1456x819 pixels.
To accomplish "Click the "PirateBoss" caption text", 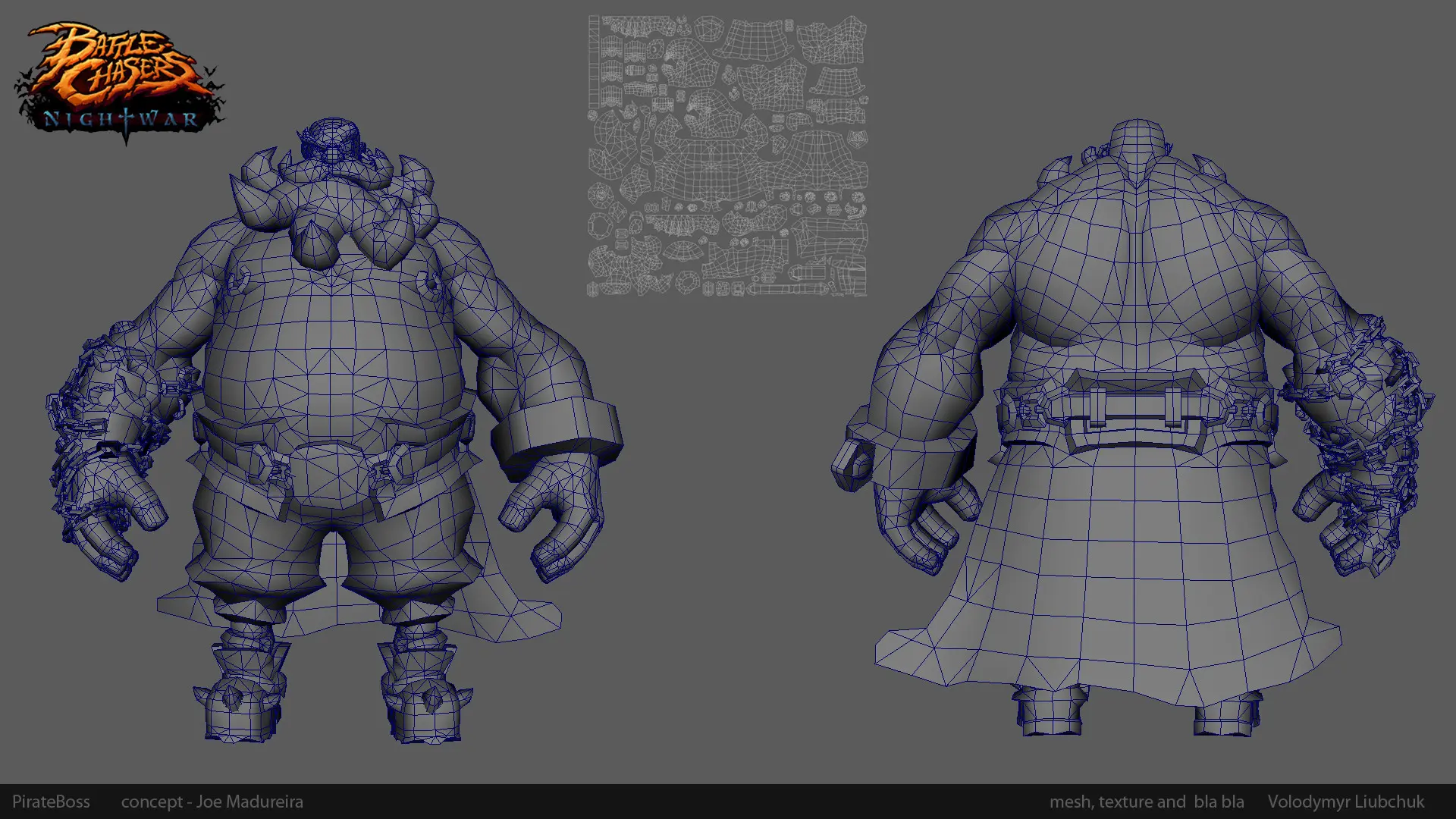I will coord(51,802).
